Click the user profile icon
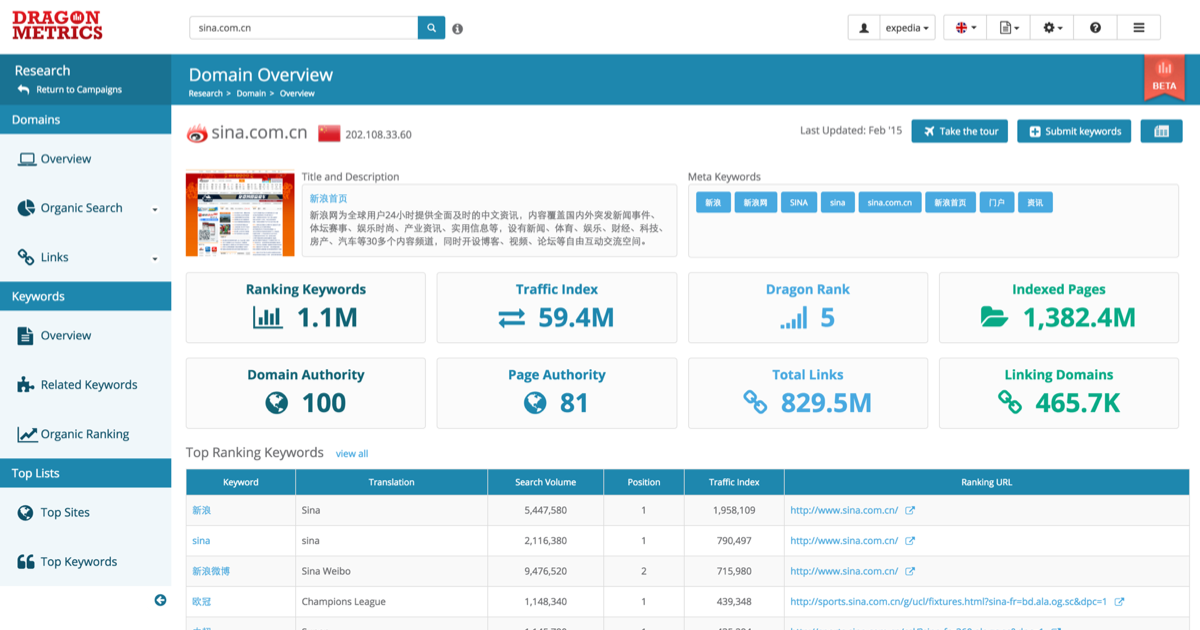1200x630 pixels. (866, 27)
